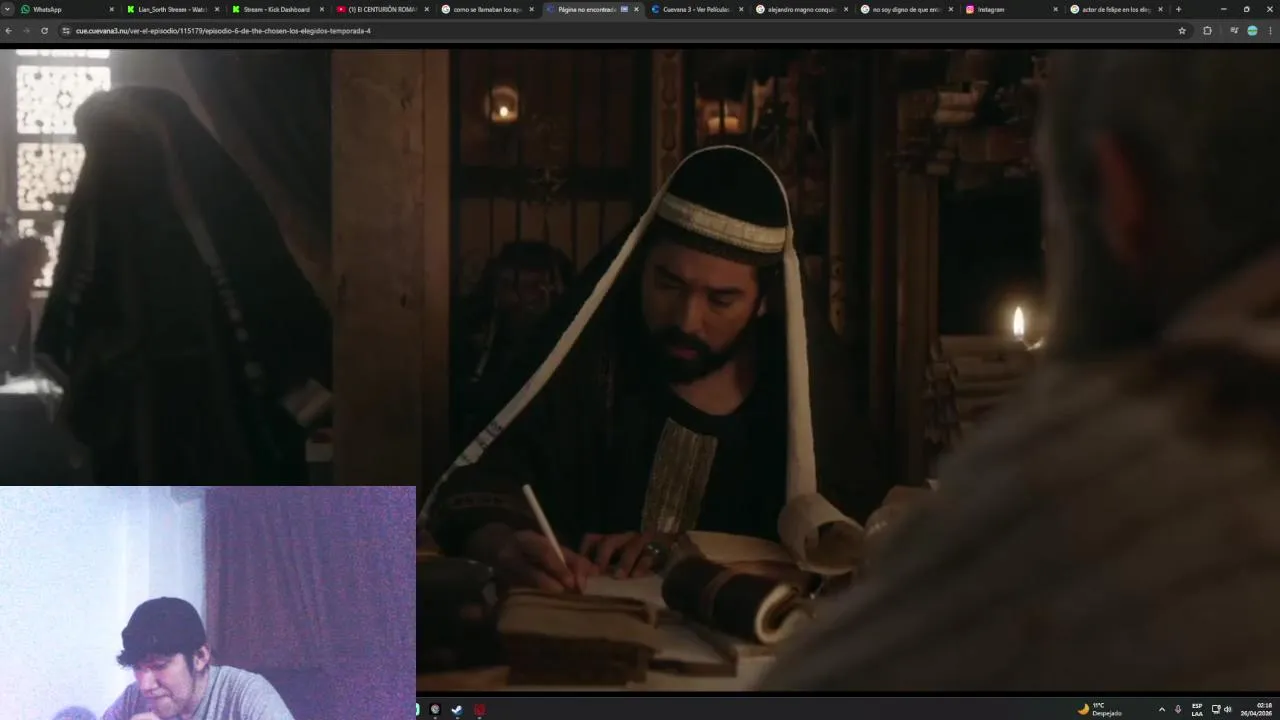Show hidden system tray icons
This screenshot has width=1280, height=720.
coord(1161,710)
